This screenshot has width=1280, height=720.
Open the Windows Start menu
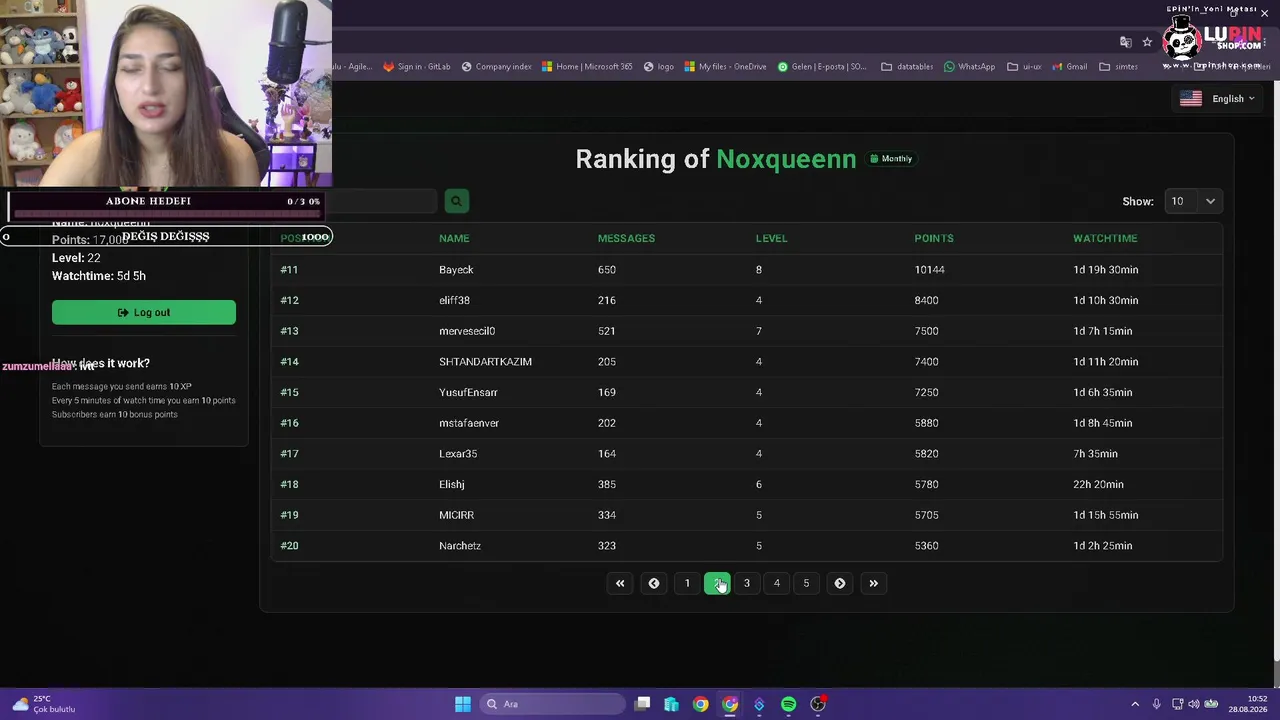pyautogui.click(x=462, y=704)
